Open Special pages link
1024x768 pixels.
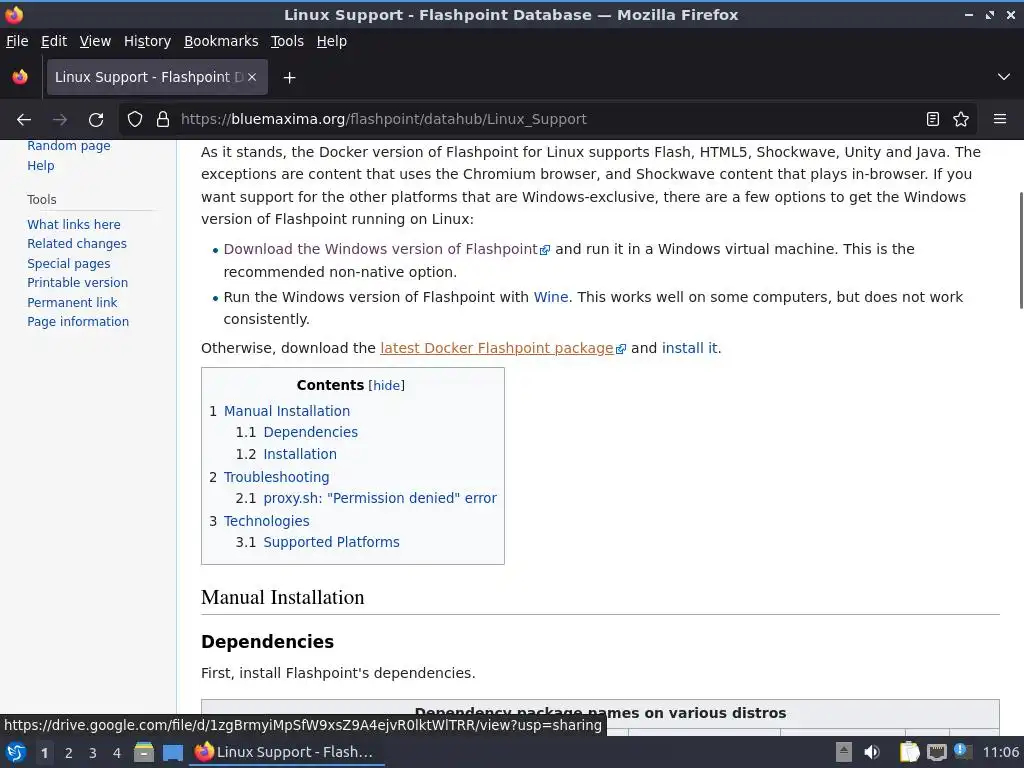click(x=69, y=264)
